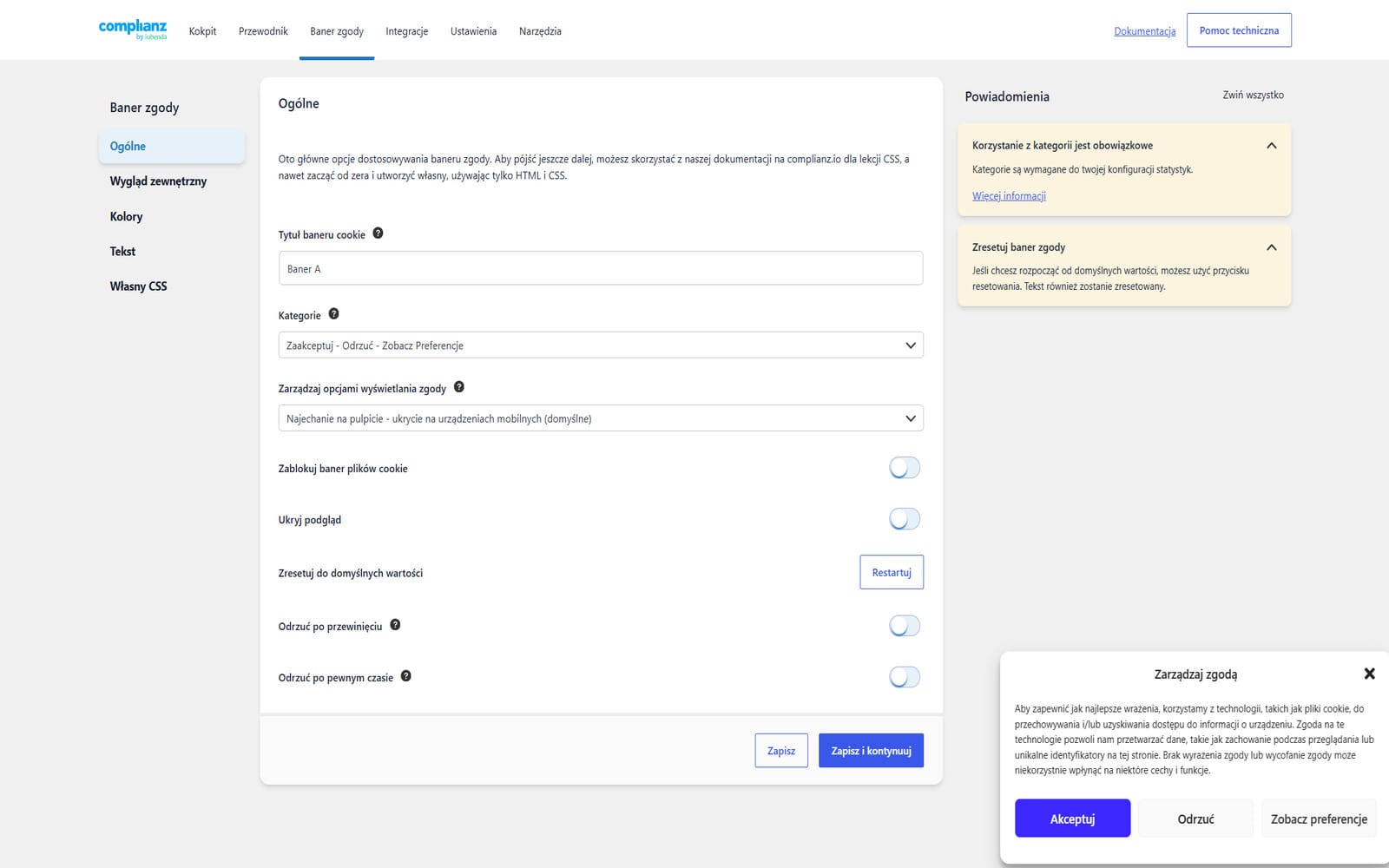Switch to Integracje tab
This screenshot has width=1389, height=868.
point(407,31)
